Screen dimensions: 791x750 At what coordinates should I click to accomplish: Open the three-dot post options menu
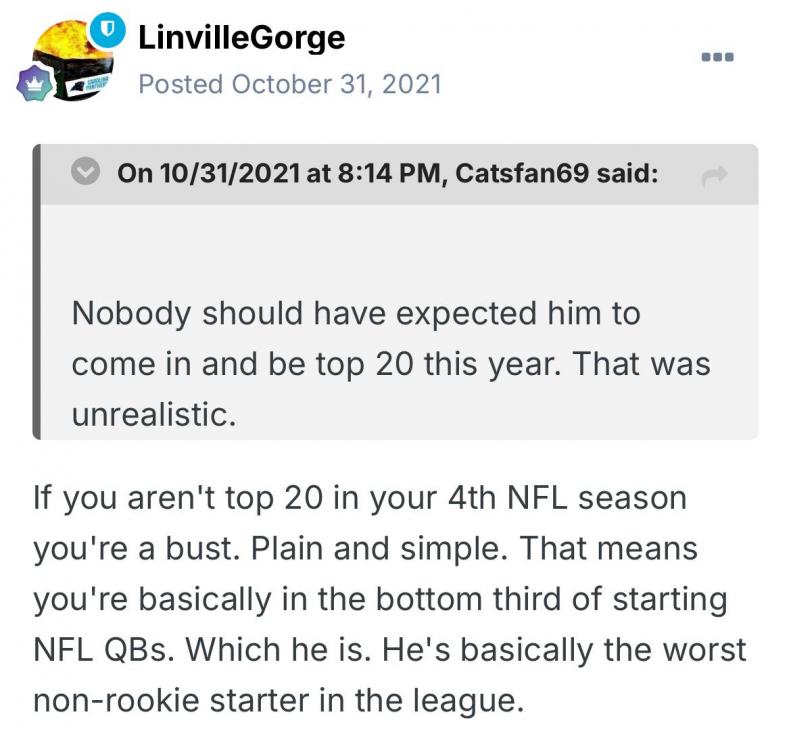tap(717, 57)
